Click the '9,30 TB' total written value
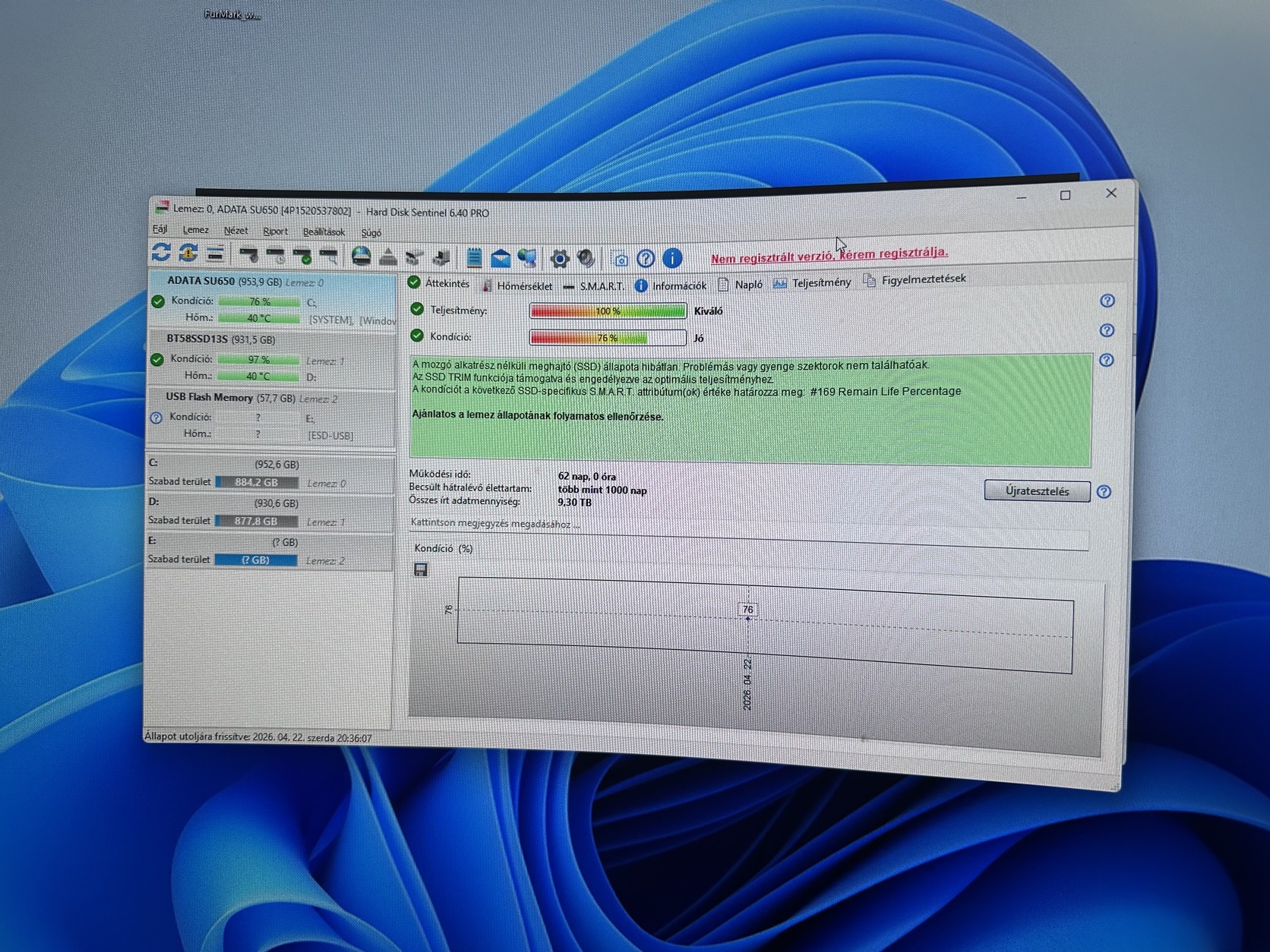The height and width of the screenshot is (952, 1270). click(x=574, y=503)
